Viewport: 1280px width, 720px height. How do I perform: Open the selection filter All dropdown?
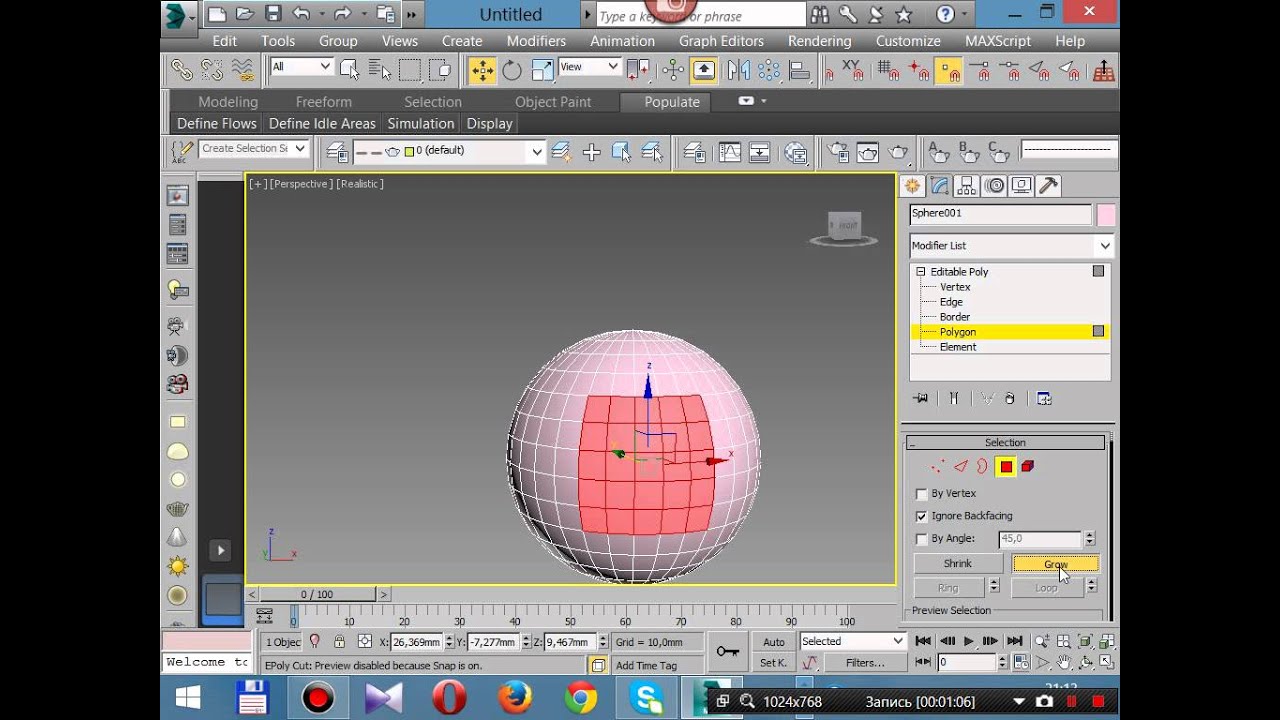[x=301, y=67]
